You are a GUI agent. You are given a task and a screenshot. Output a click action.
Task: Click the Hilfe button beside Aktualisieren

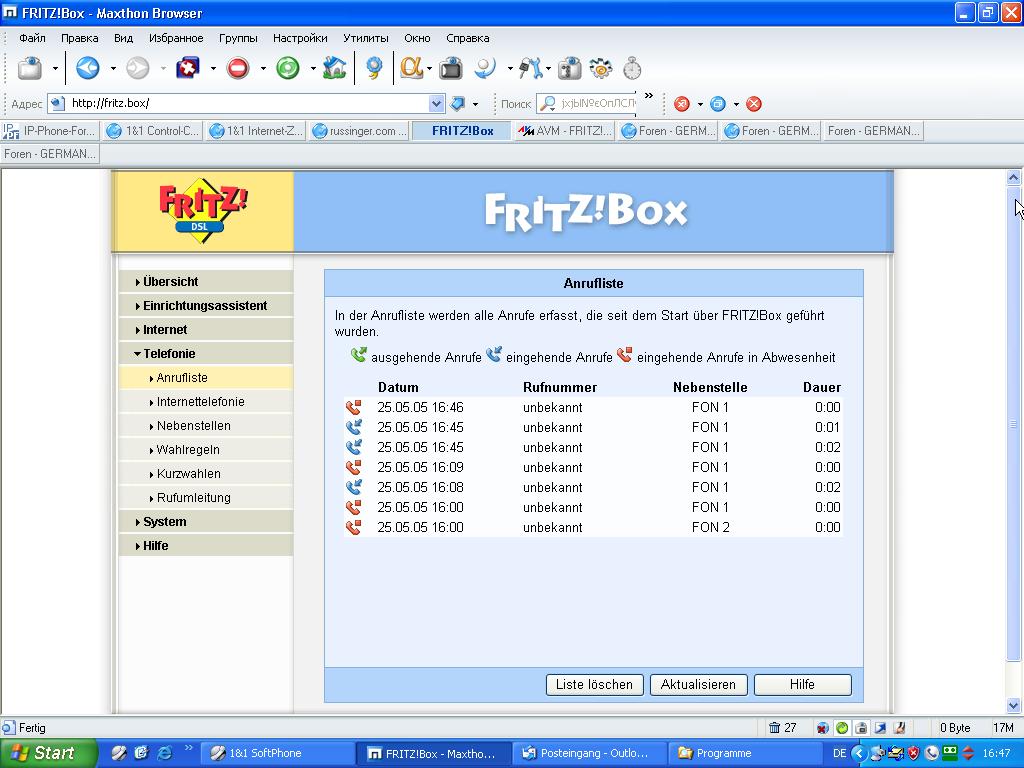pos(803,684)
